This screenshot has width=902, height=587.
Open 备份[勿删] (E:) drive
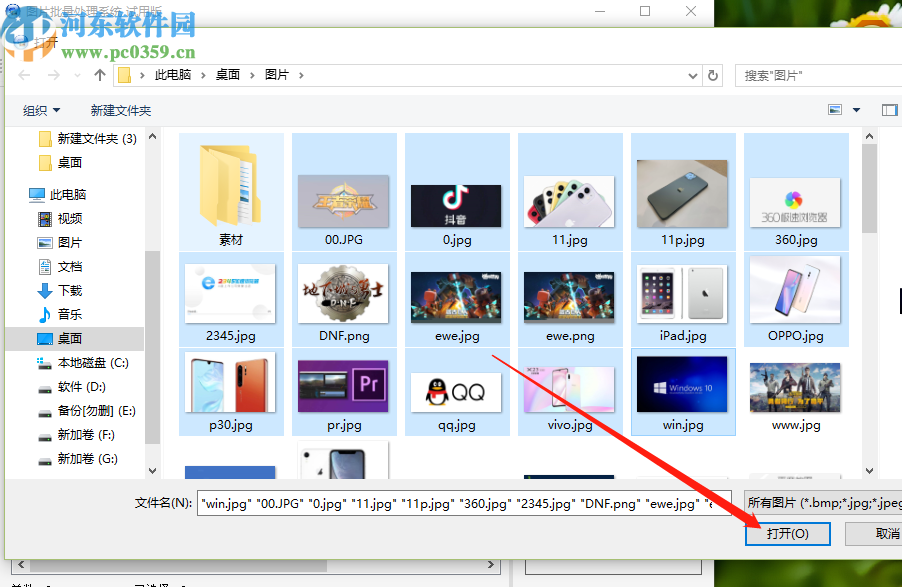[87, 411]
